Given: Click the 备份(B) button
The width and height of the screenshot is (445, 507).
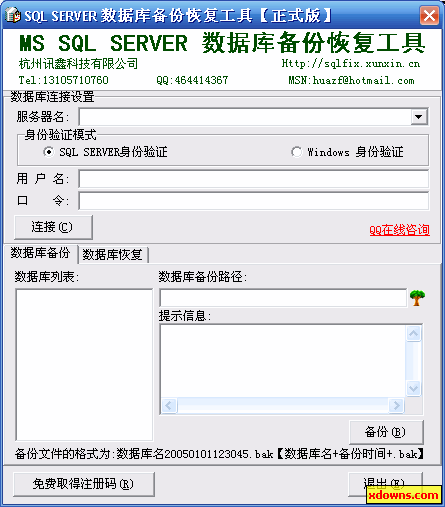Looking at the screenshot, I should point(386,432).
